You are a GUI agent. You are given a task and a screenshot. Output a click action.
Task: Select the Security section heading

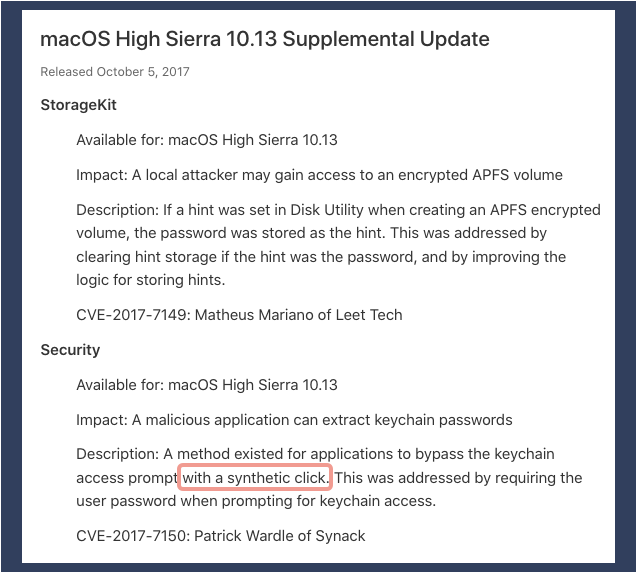(70, 350)
